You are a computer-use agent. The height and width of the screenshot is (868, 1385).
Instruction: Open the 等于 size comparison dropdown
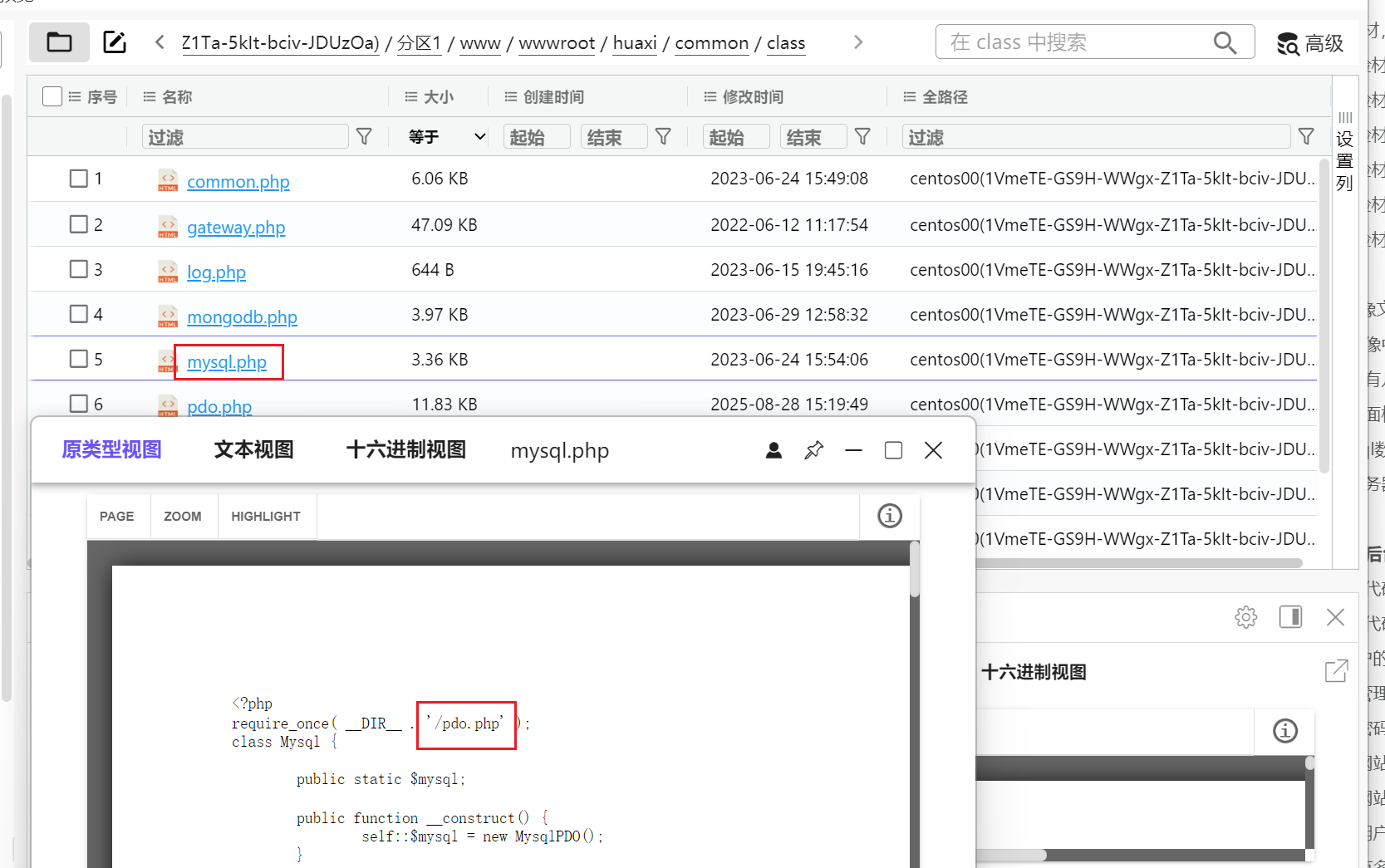pos(446,137)
